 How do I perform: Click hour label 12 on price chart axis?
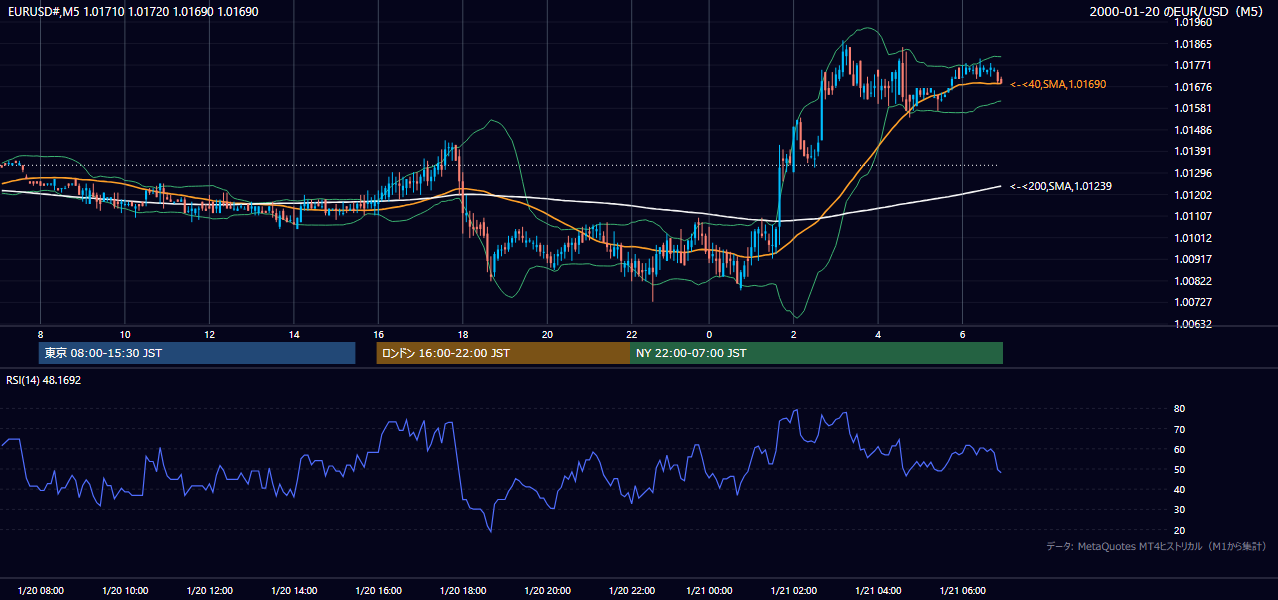(209, 334)
